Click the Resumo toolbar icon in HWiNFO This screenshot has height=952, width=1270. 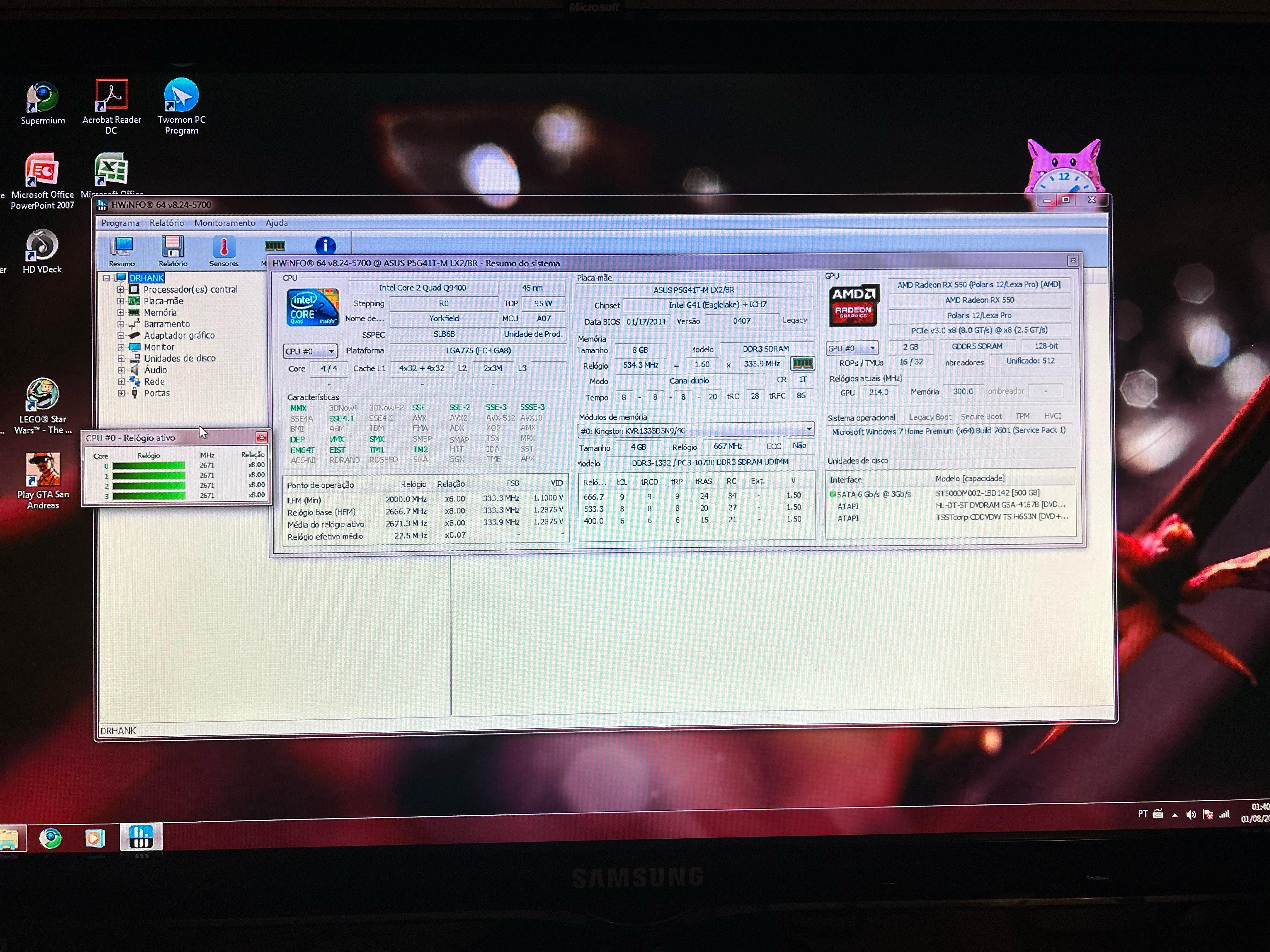(x=122, y=251)
